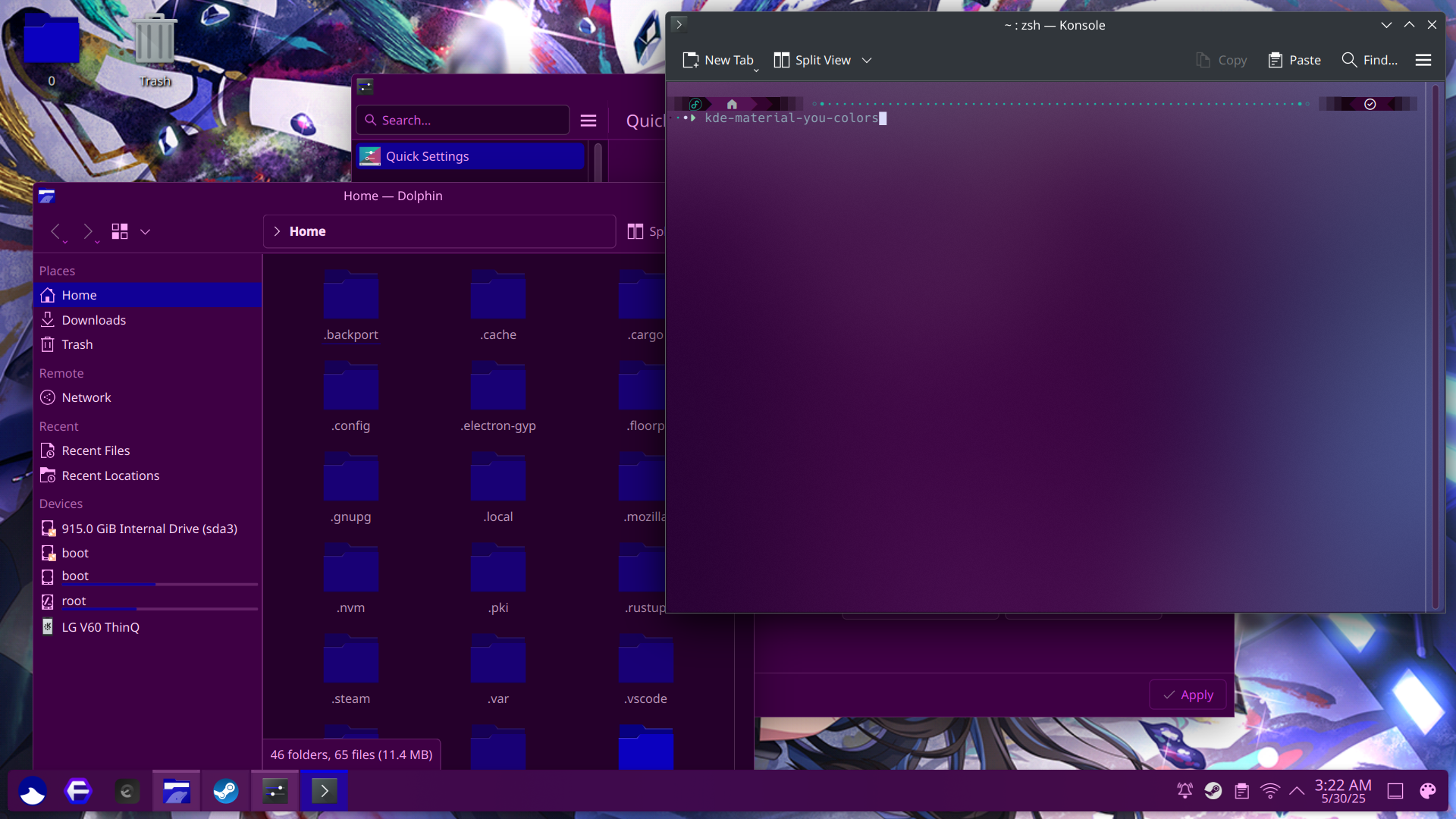The image size is (1456, 819).
Task: Click the Search field in System Settings
Action: tap(463, 120)
